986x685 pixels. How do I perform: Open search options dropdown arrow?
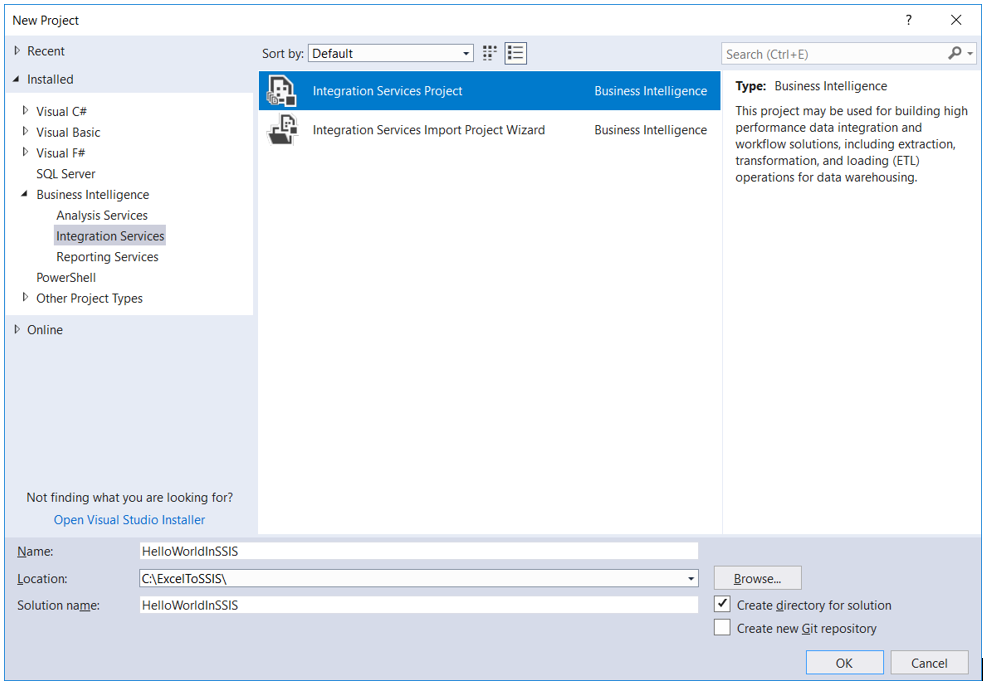coord(970,54)
